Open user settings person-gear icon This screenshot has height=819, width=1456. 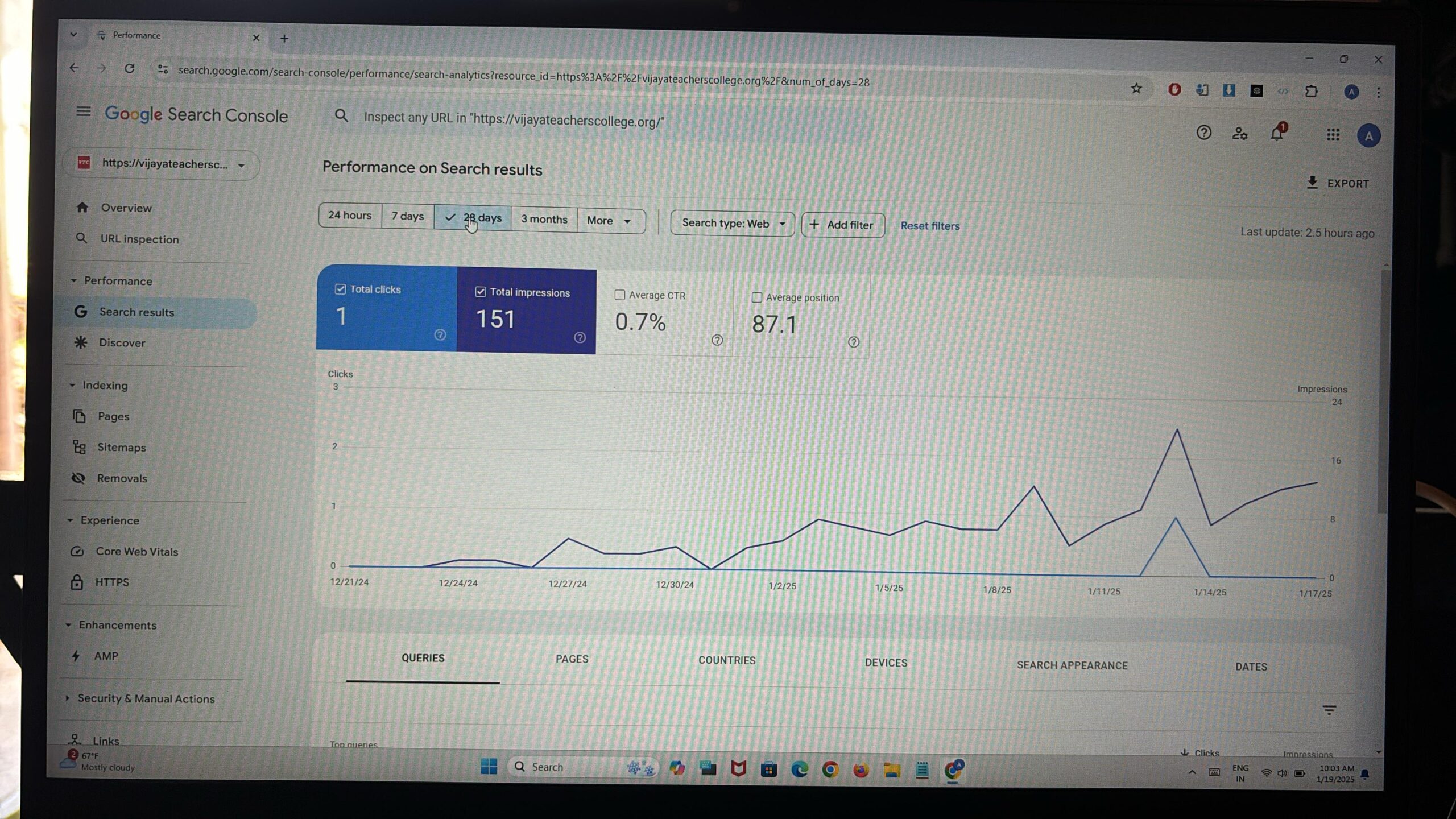[1240, 134]
